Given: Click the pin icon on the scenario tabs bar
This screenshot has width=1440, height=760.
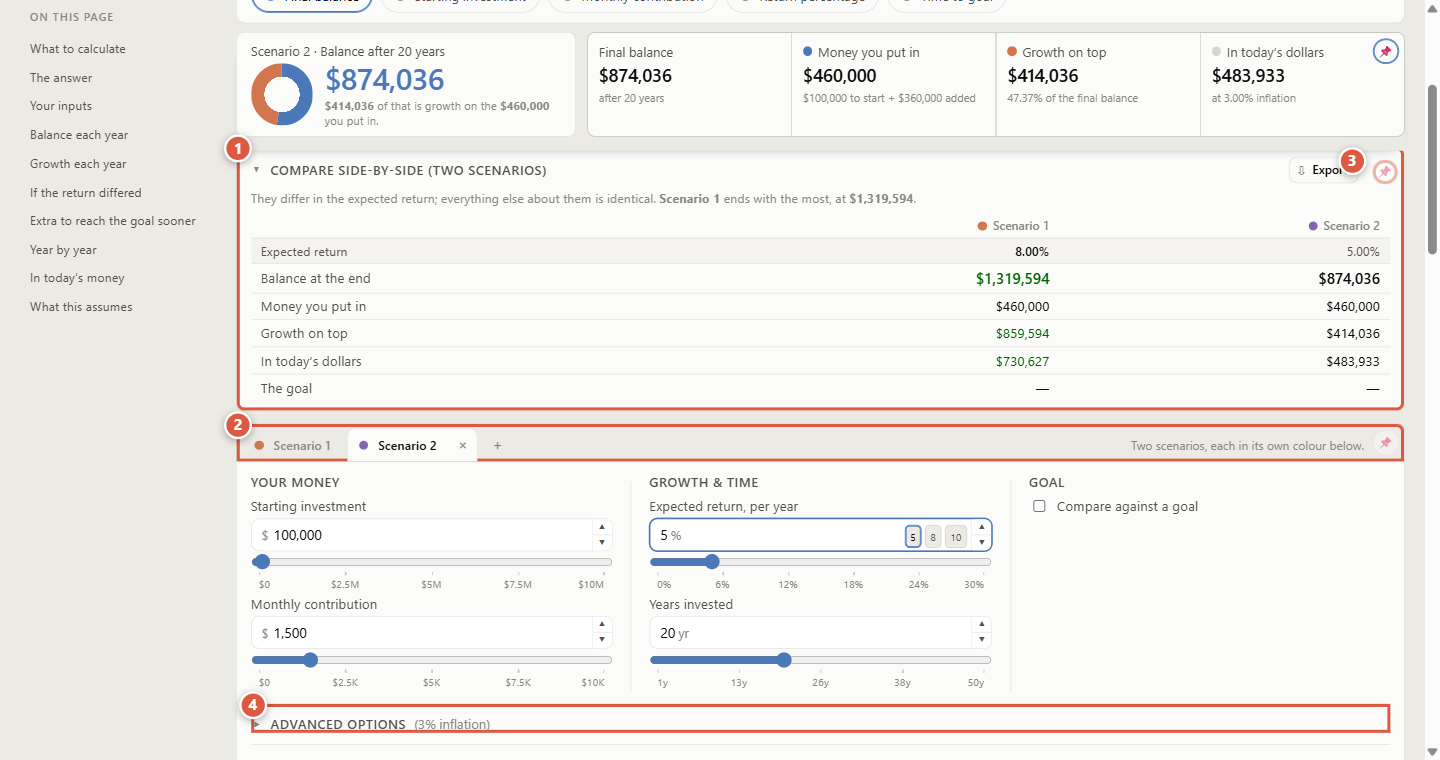Looking at the screenshot, I should pyautogui.click(x=1385, y=443).
